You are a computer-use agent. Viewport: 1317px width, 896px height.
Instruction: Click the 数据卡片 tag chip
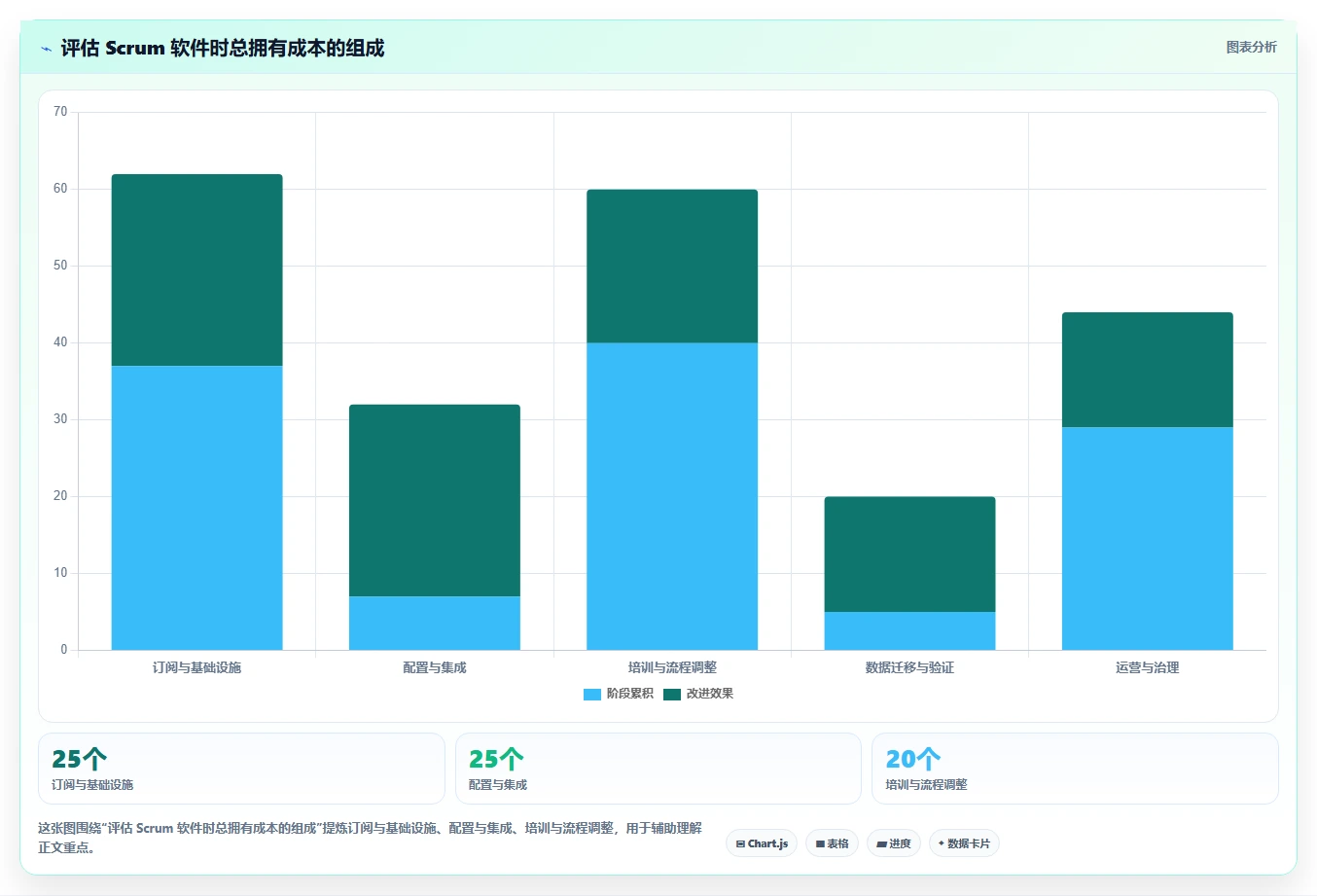tap(964, 843)
